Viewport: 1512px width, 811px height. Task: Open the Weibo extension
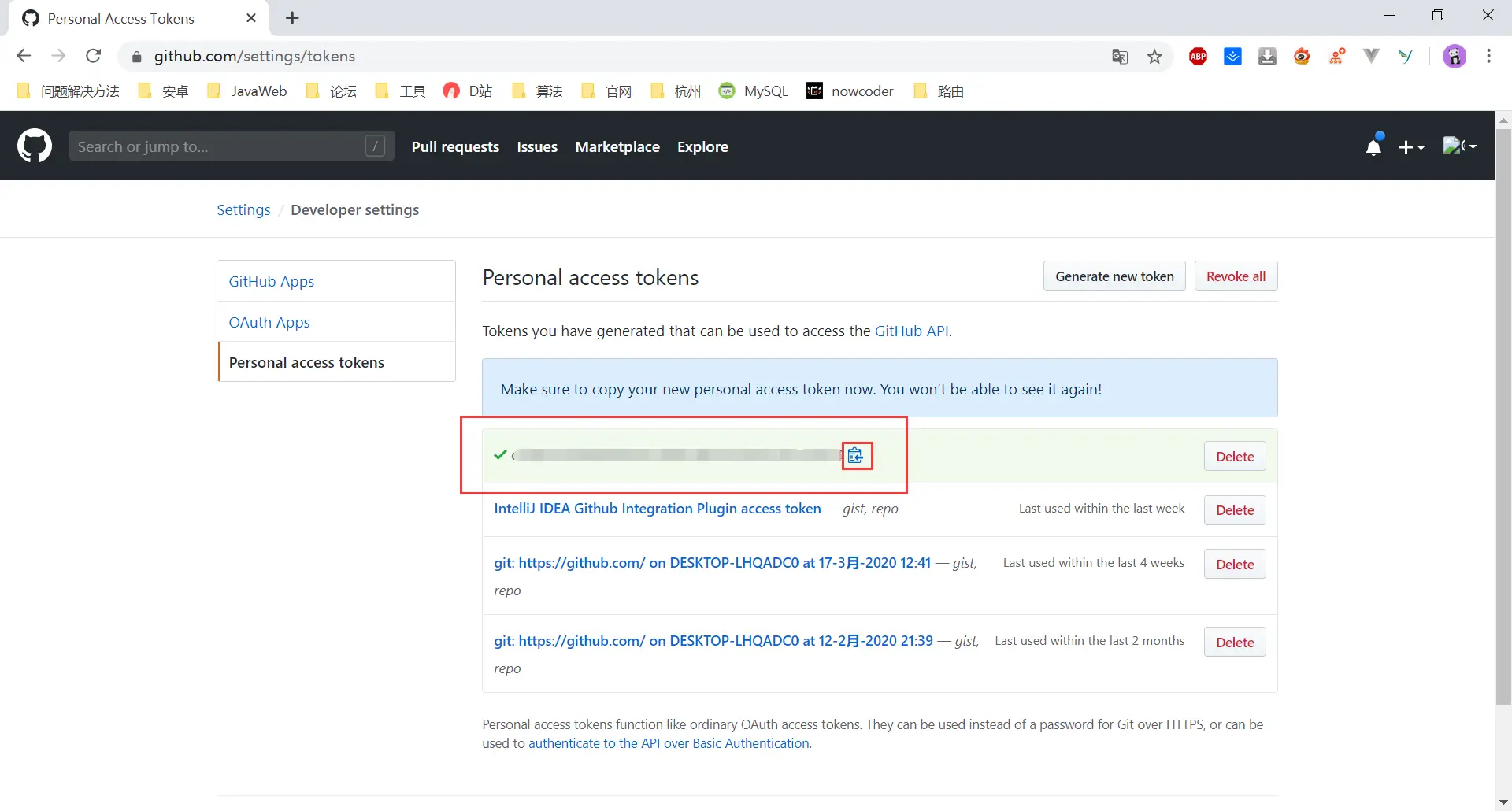[1302, 56]
